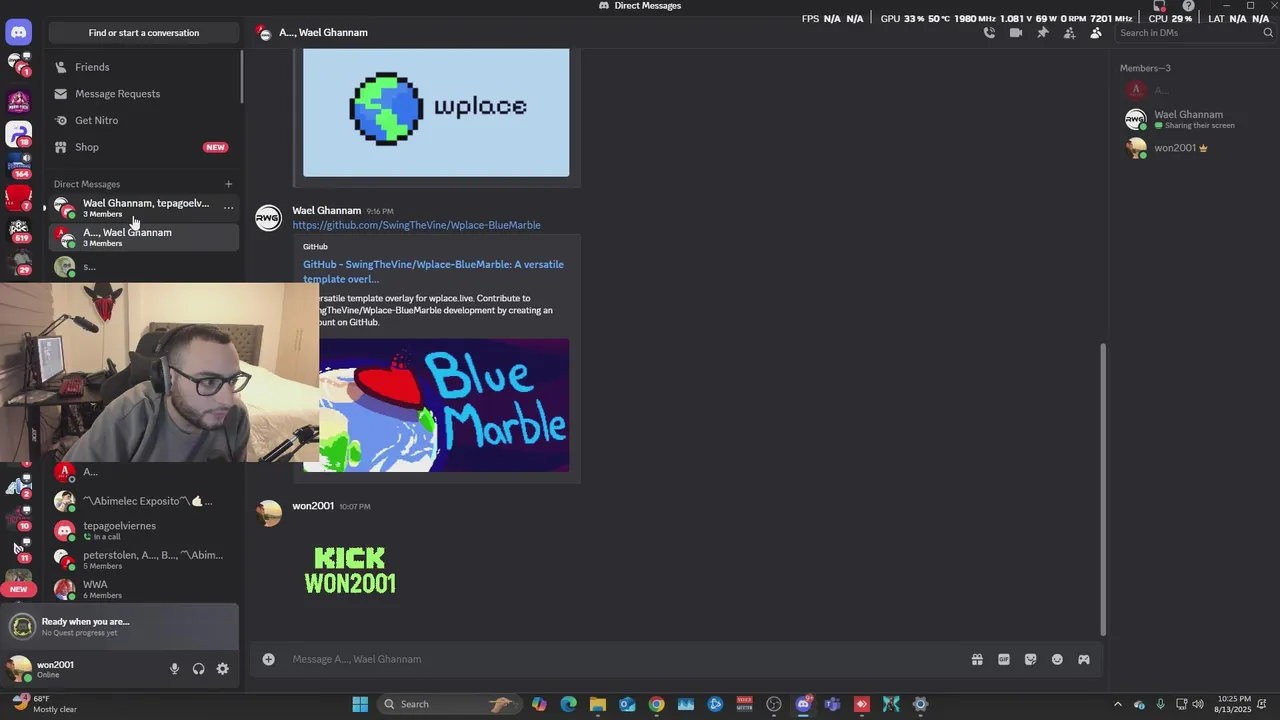Open server with 164 notifications badge
The width and height of the screenshot is (1280, 720).
point(19,165)
